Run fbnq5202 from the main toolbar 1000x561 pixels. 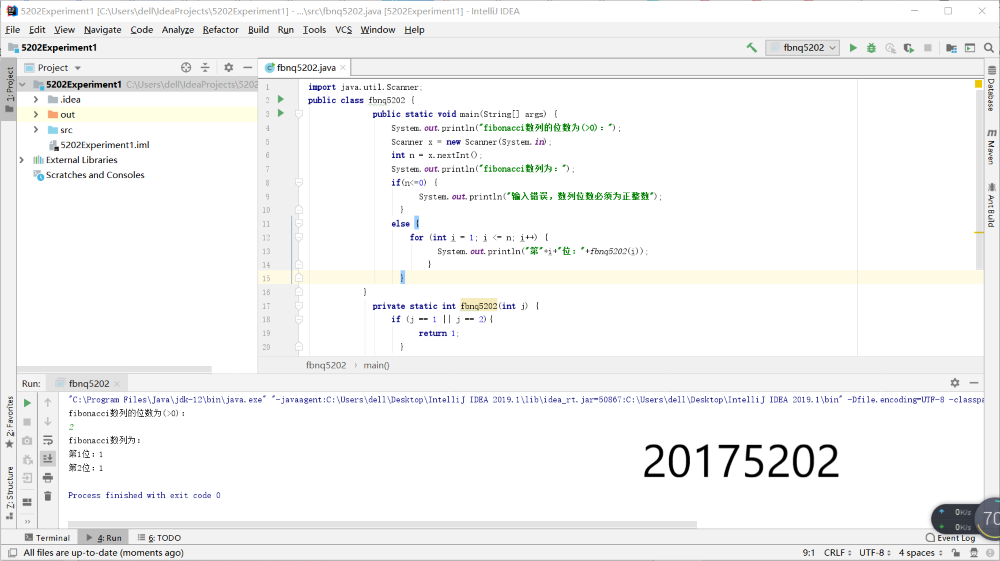coord(853,48)
